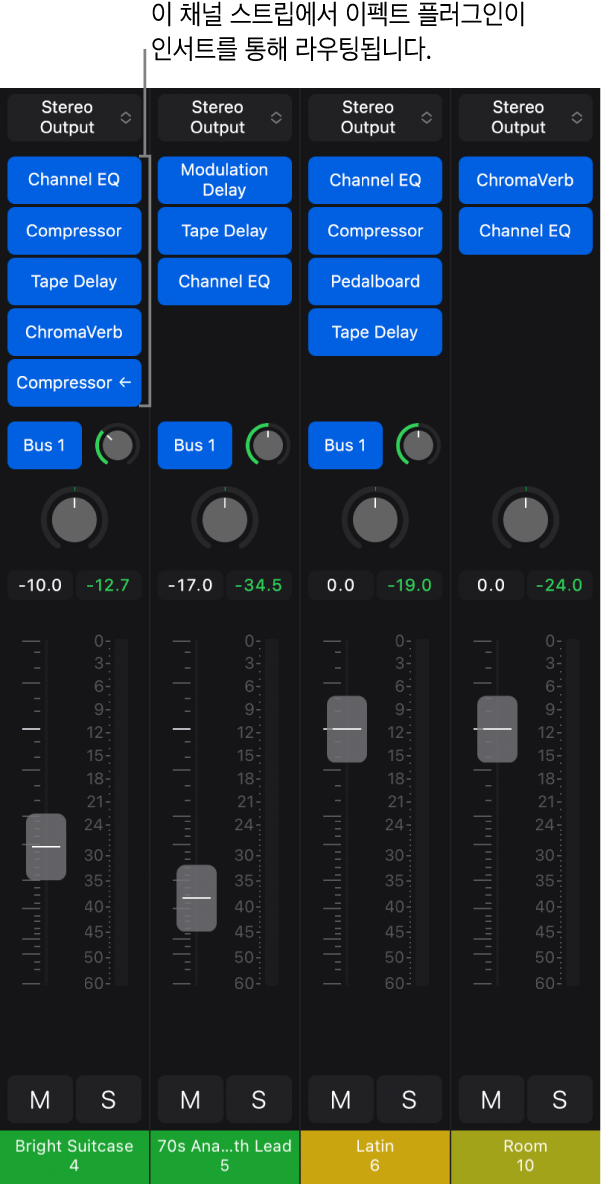Select Latin 6 channel name label
The image size is (601, 1186).
[375, 1157]
